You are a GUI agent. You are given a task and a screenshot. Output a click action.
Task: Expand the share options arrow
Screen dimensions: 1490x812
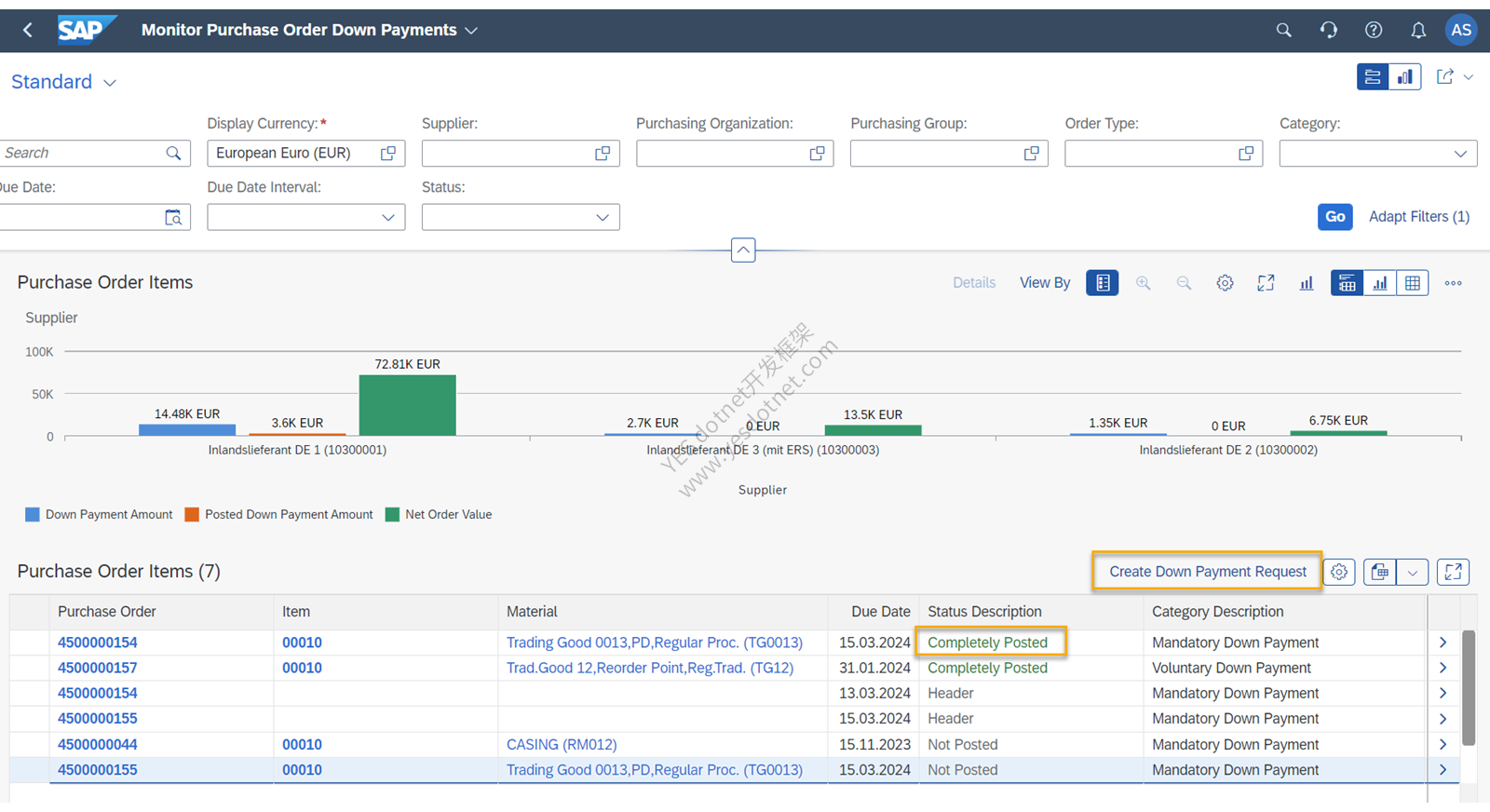pos(1469,77)
